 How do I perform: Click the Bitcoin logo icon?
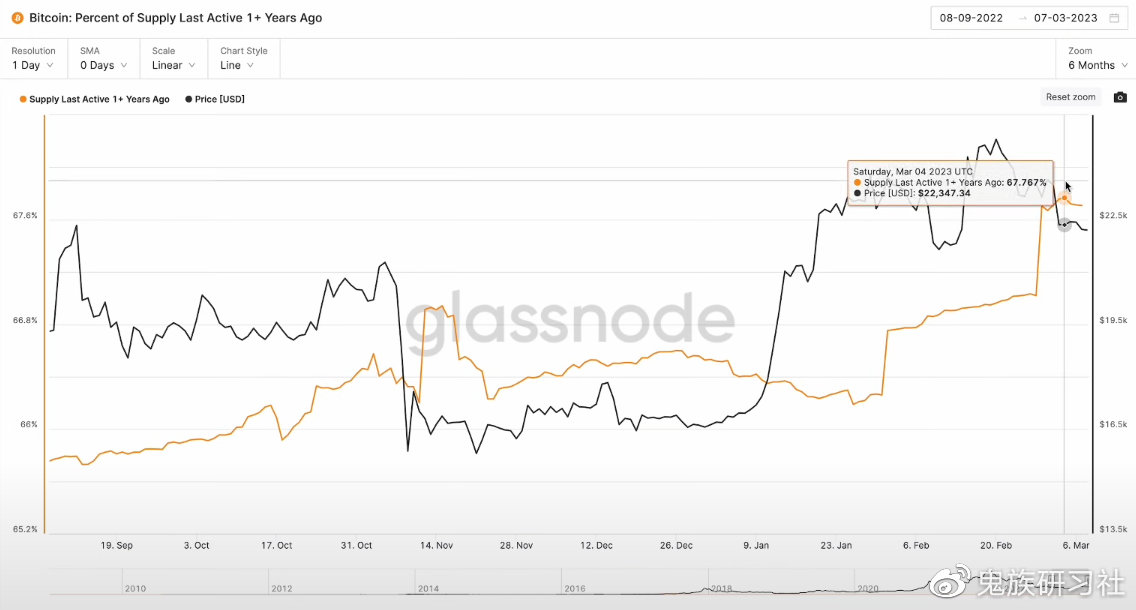click(17, 18)
